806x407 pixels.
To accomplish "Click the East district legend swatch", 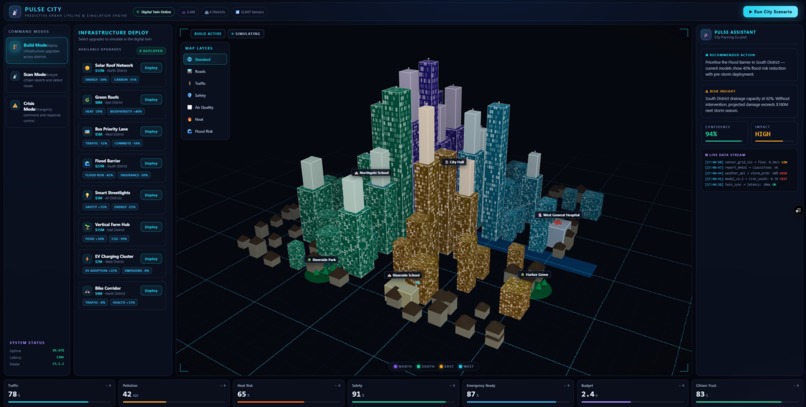I will click(441, 366).
